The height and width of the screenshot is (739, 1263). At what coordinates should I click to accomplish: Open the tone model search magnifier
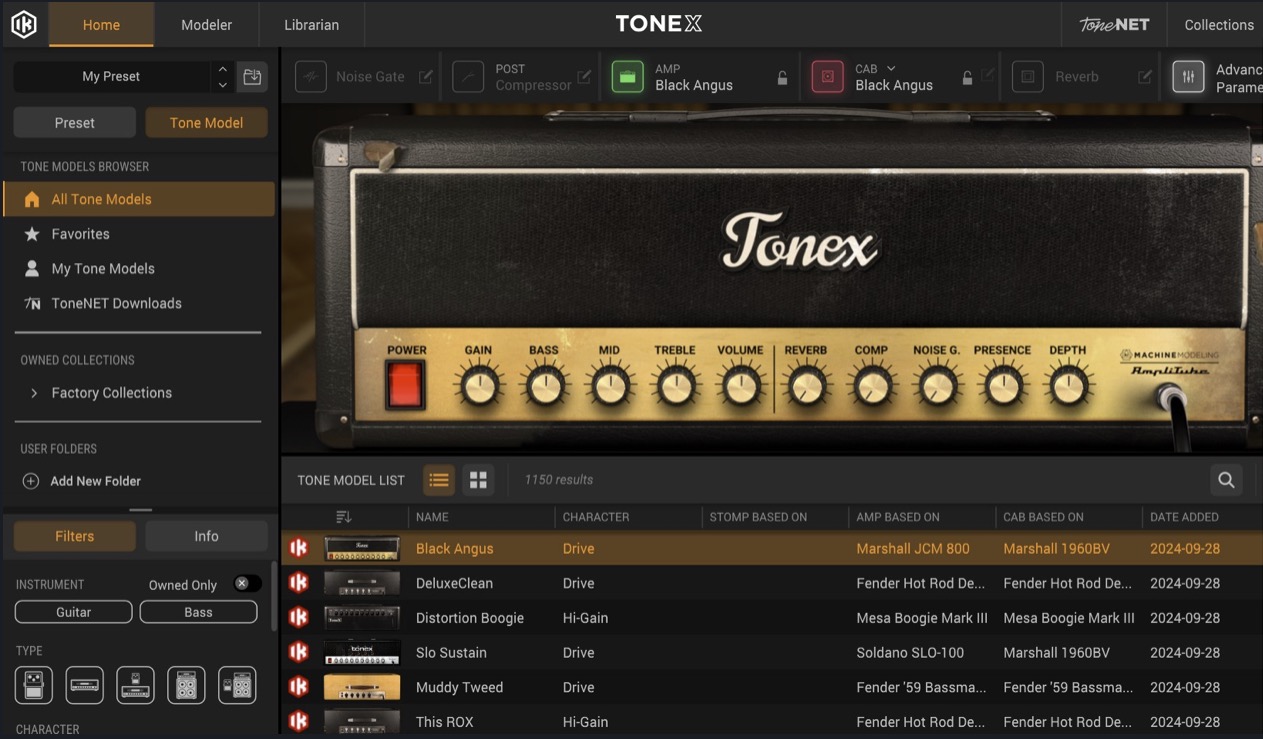tap(1226, 480)
